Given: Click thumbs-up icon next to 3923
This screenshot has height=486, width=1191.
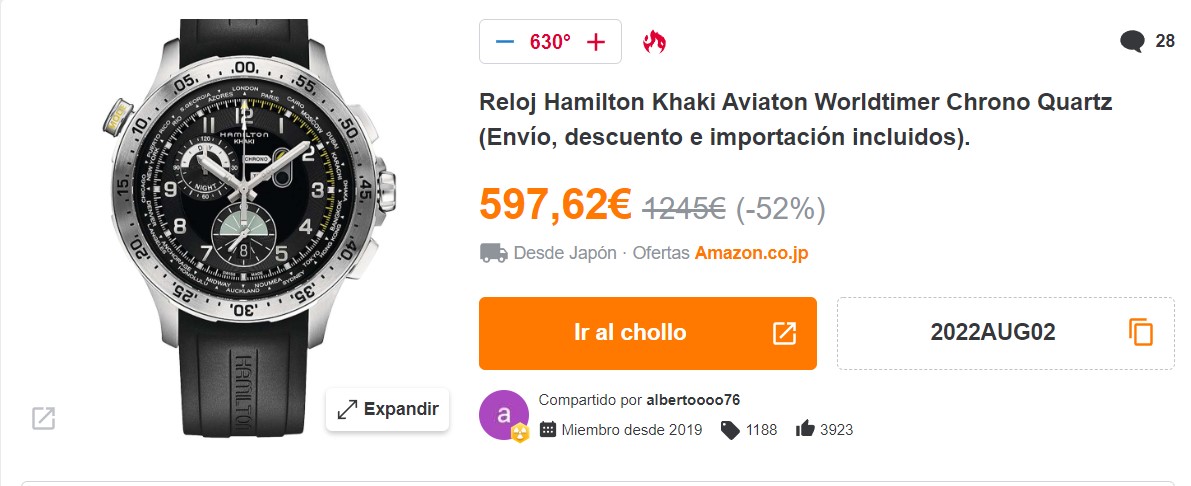Looking at the screenshot, I should click(805, 430).
